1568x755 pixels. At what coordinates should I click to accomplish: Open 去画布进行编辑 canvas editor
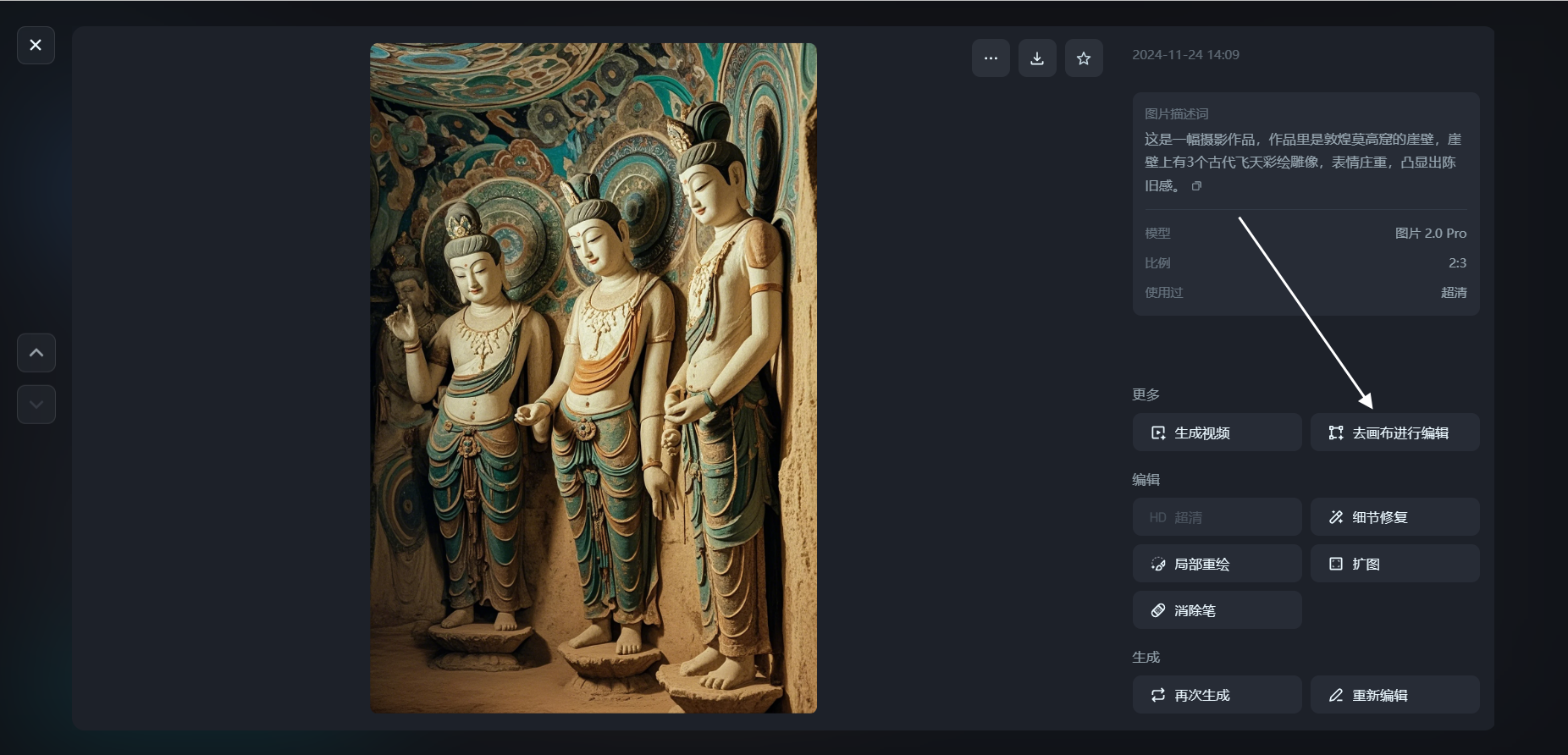point(1394,433)
